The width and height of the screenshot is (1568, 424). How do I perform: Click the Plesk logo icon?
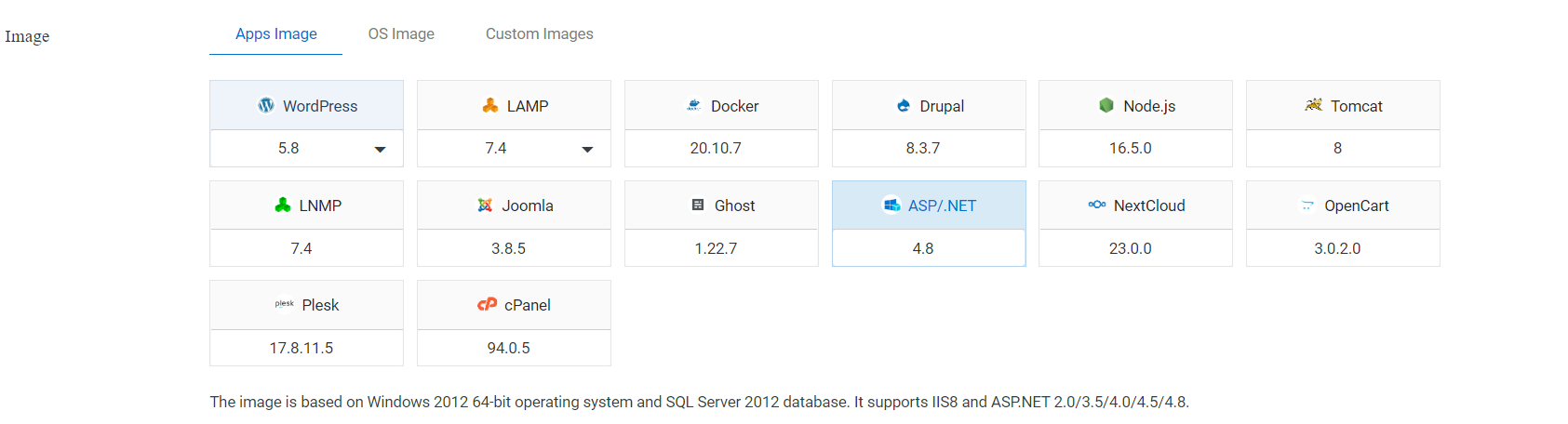tap(285, 304)
